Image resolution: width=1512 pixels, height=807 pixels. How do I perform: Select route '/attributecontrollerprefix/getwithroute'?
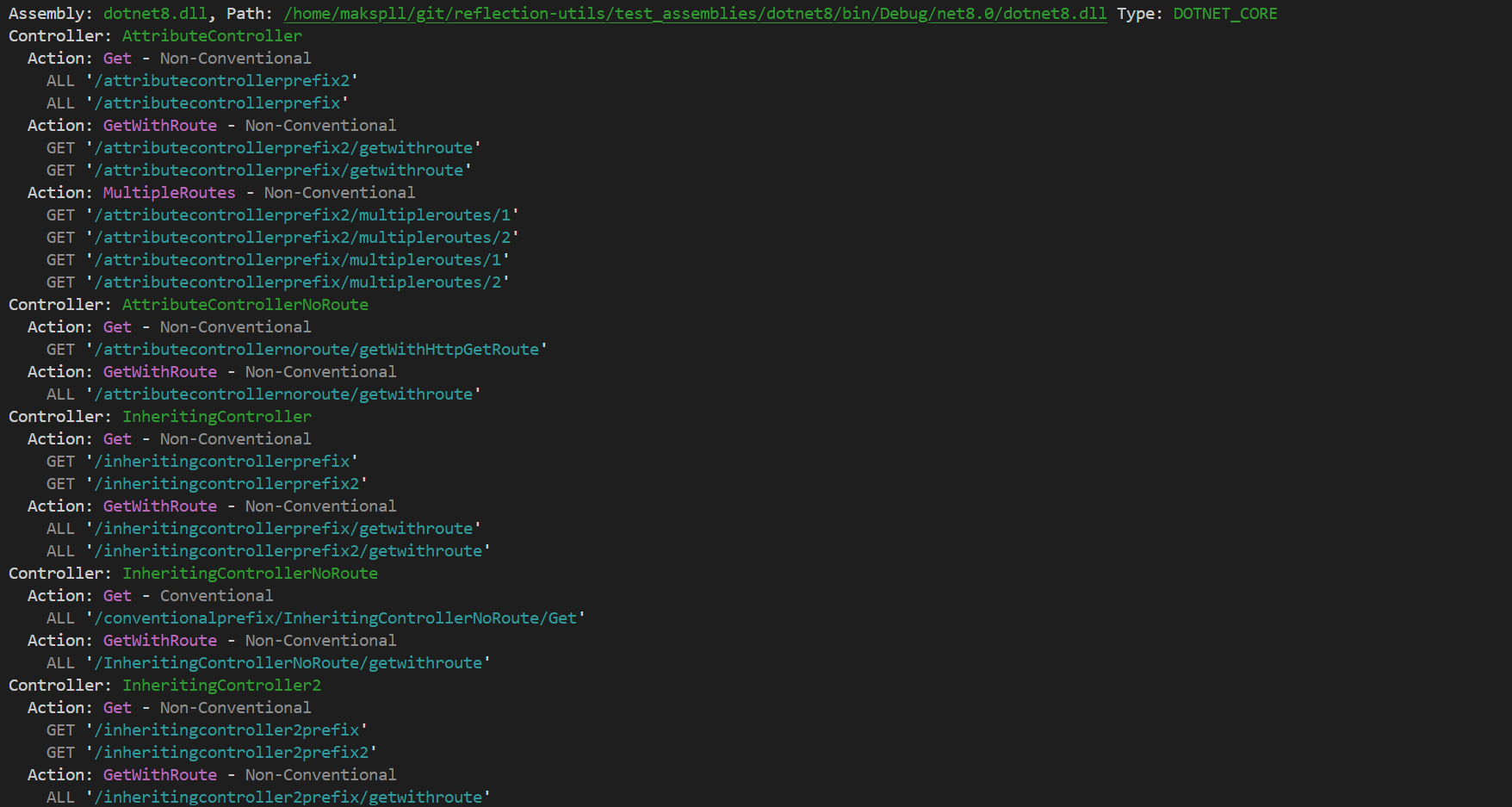[279, 171]
